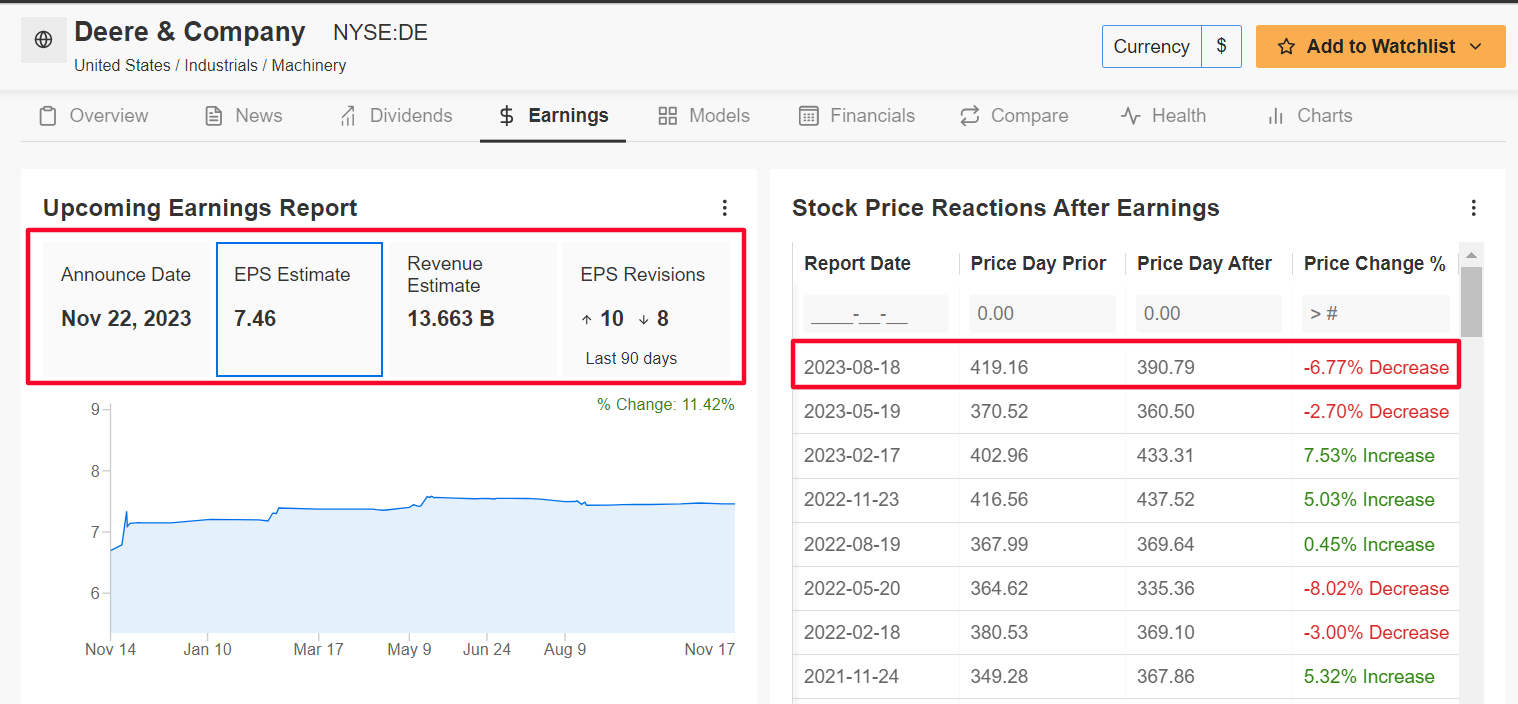This screenshot has width=1518, height=704.
Task: Focus the Price Day After filter field
Action: (1209, 314)
